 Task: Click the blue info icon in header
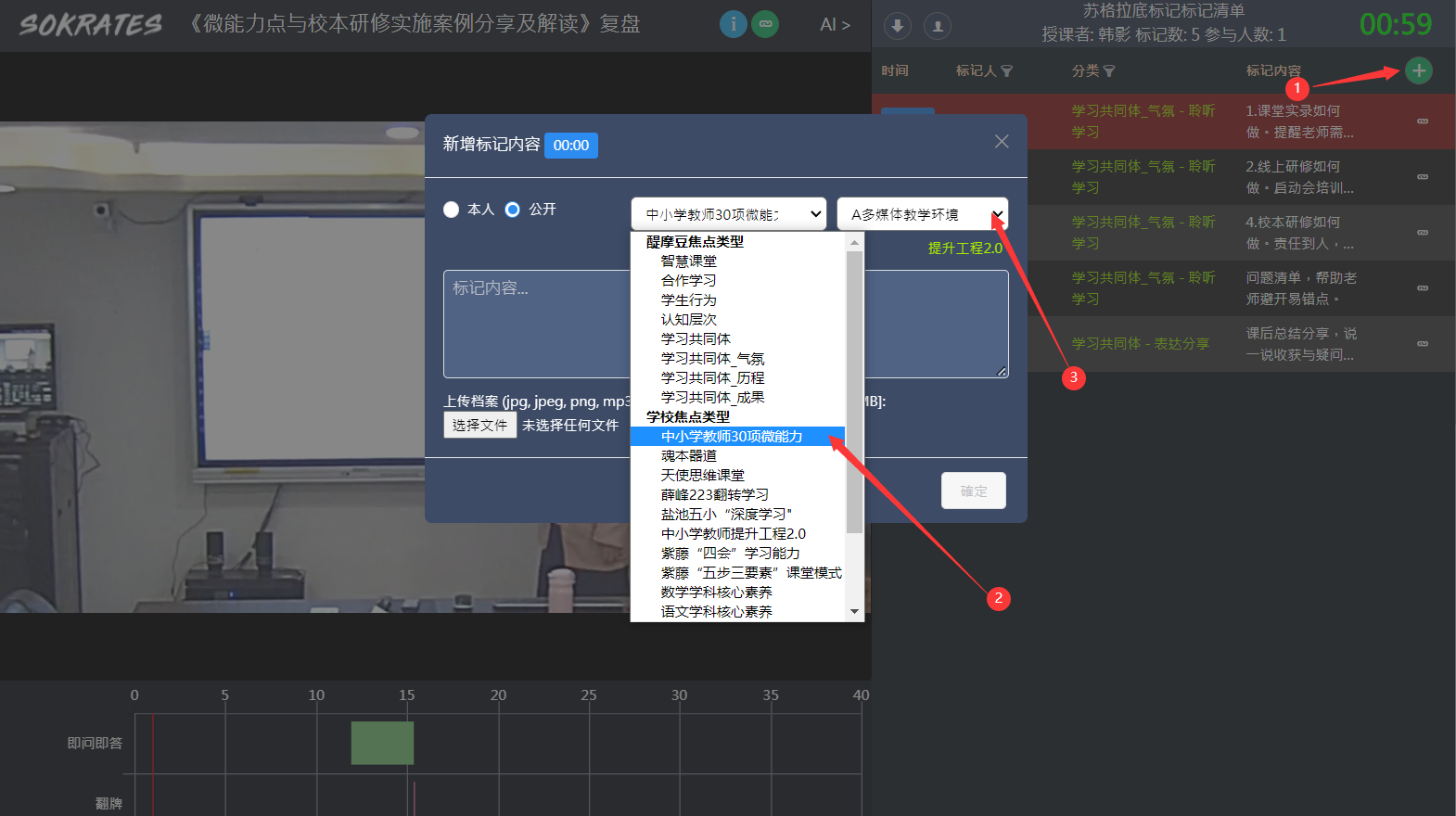[x=733, y=24]
